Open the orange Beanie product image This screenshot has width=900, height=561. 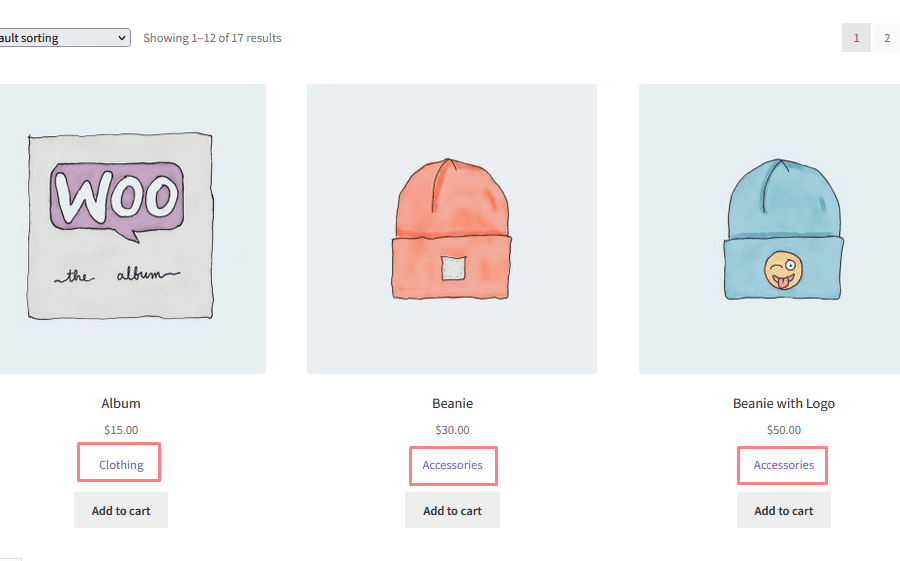point(452,229)
